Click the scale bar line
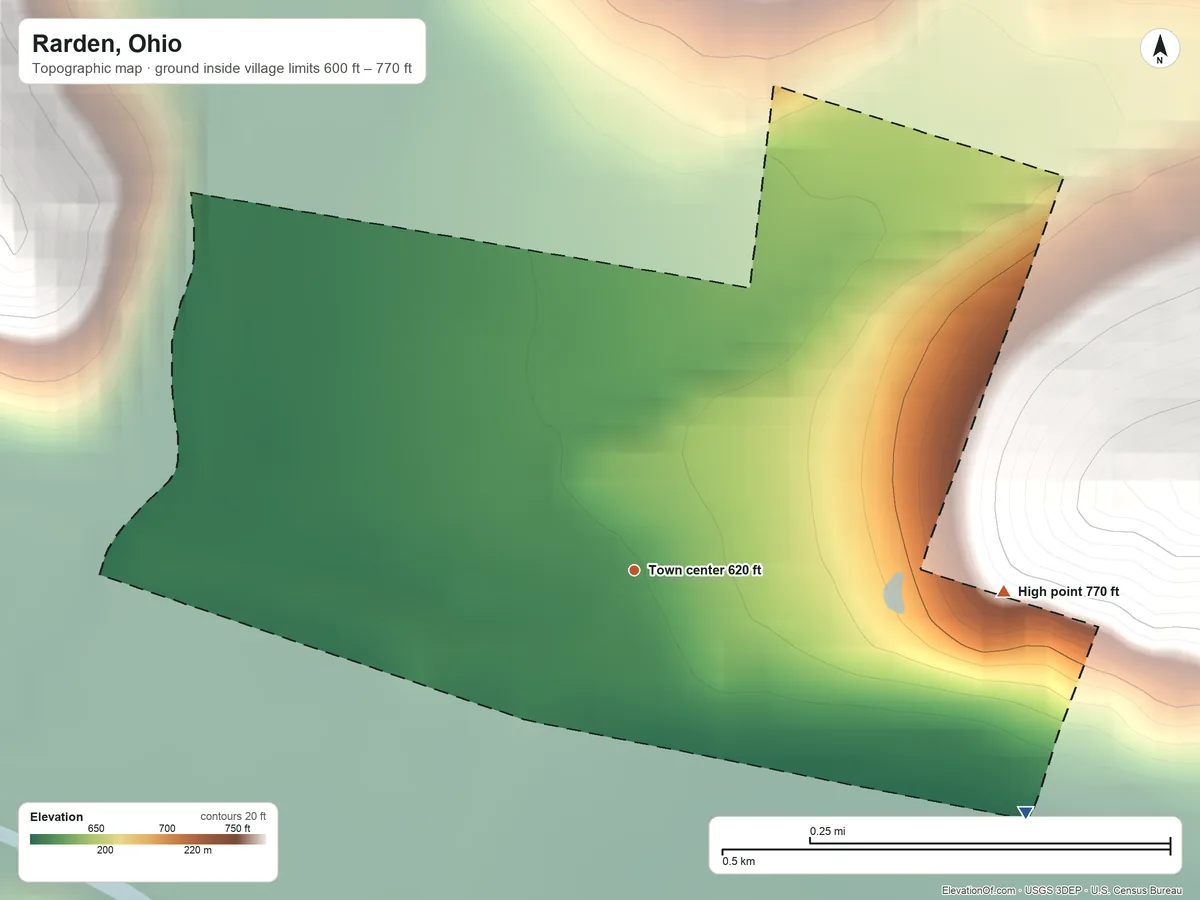This screenshot has width=1200, height=900. coord(946,849)
